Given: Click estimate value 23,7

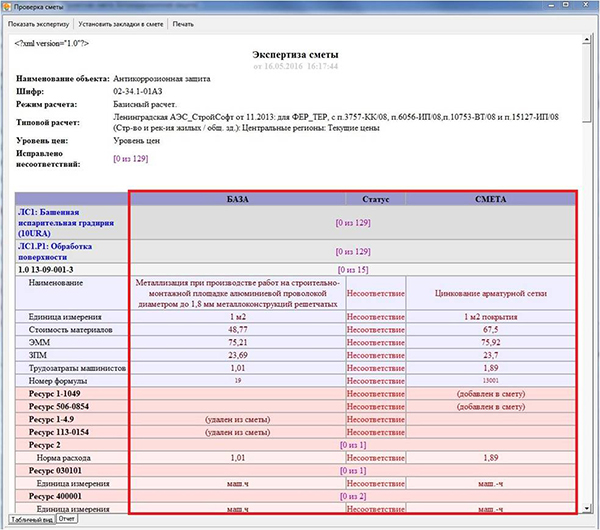Looking at the screenshot, I should (x=491, y=355).
